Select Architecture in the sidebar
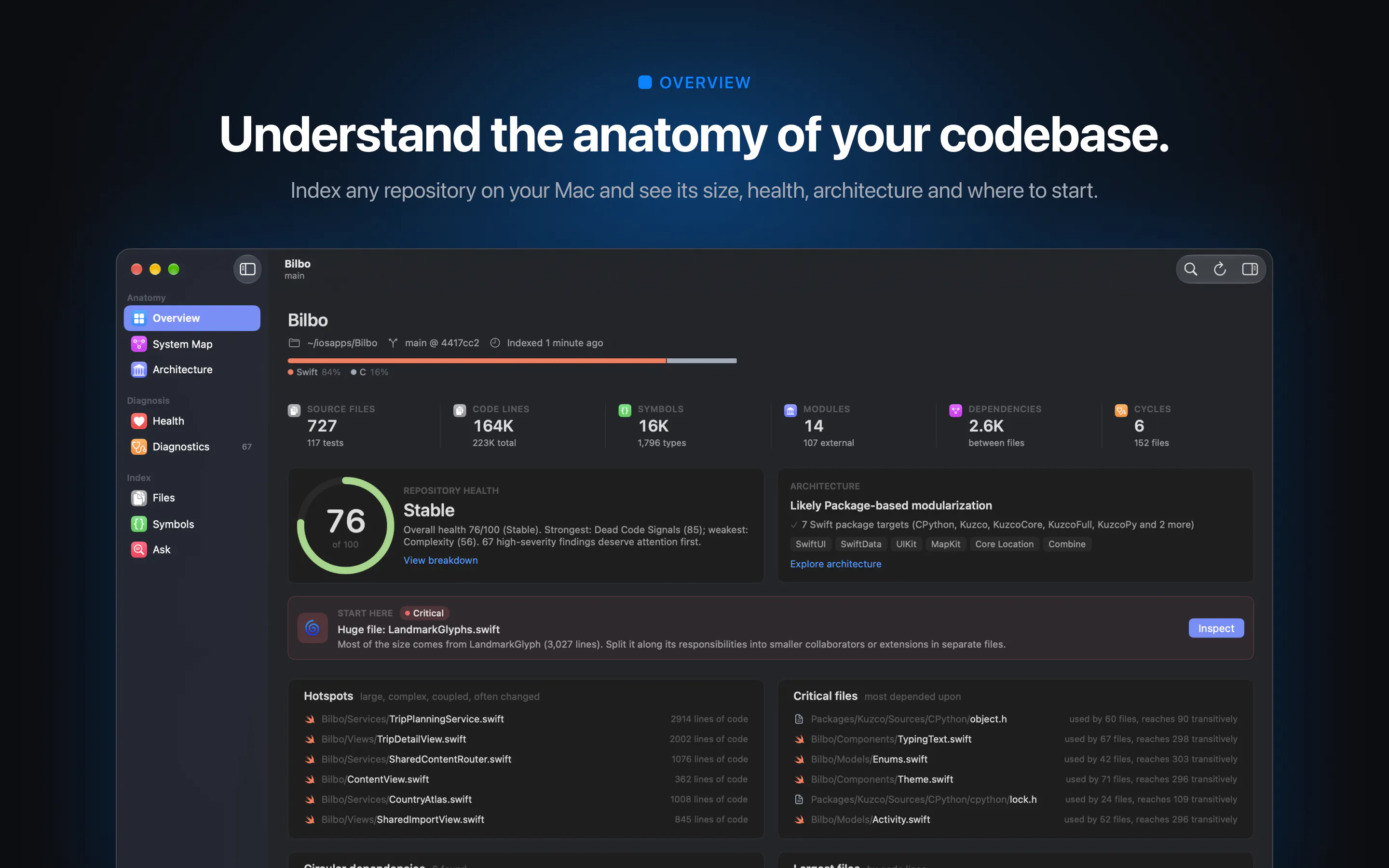Screen dimensions: 1389x868 point(191,369)
